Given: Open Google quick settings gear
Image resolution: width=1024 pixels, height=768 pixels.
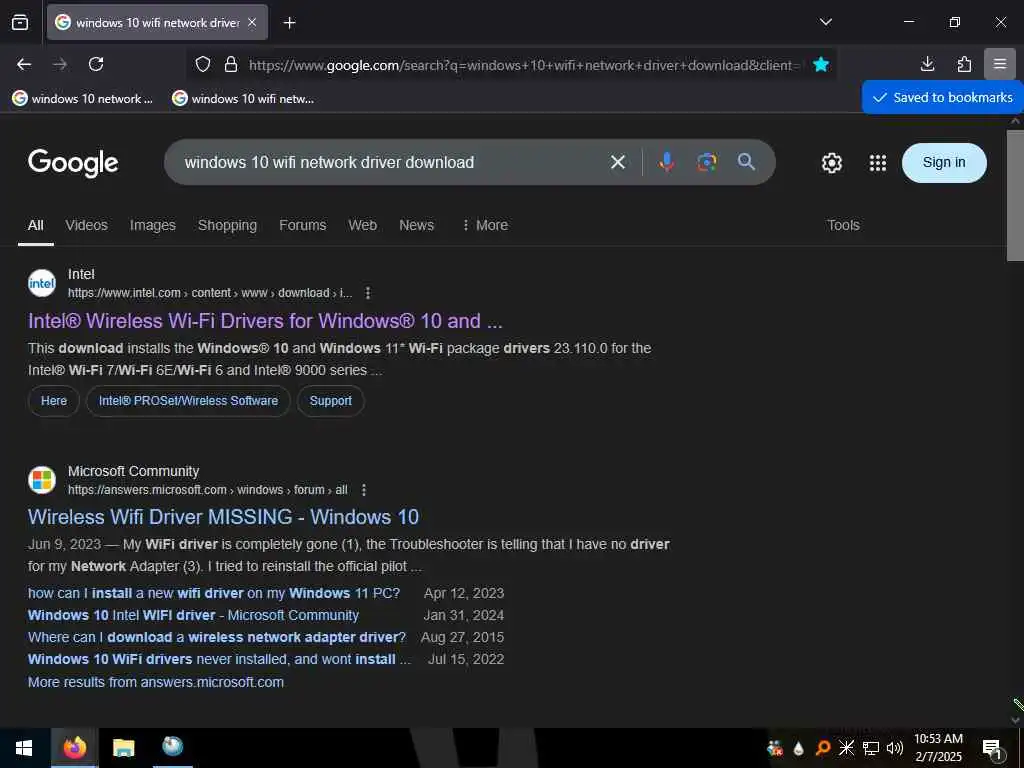Looking at the screenshot, I should coord(831,163).
